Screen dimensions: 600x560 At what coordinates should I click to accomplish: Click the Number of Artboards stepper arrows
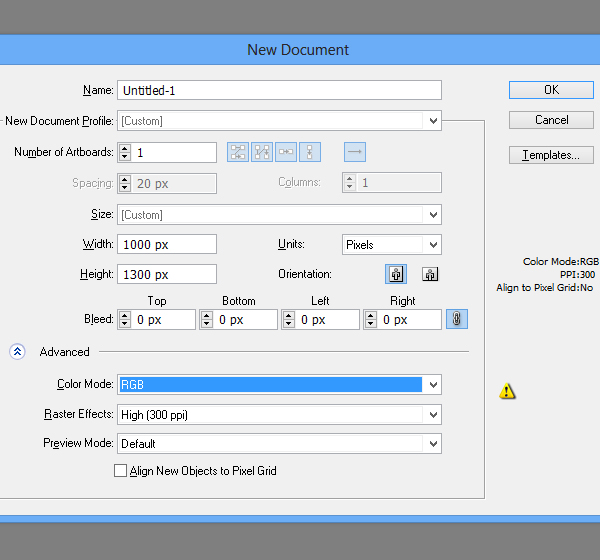click(x=125, y=152)
